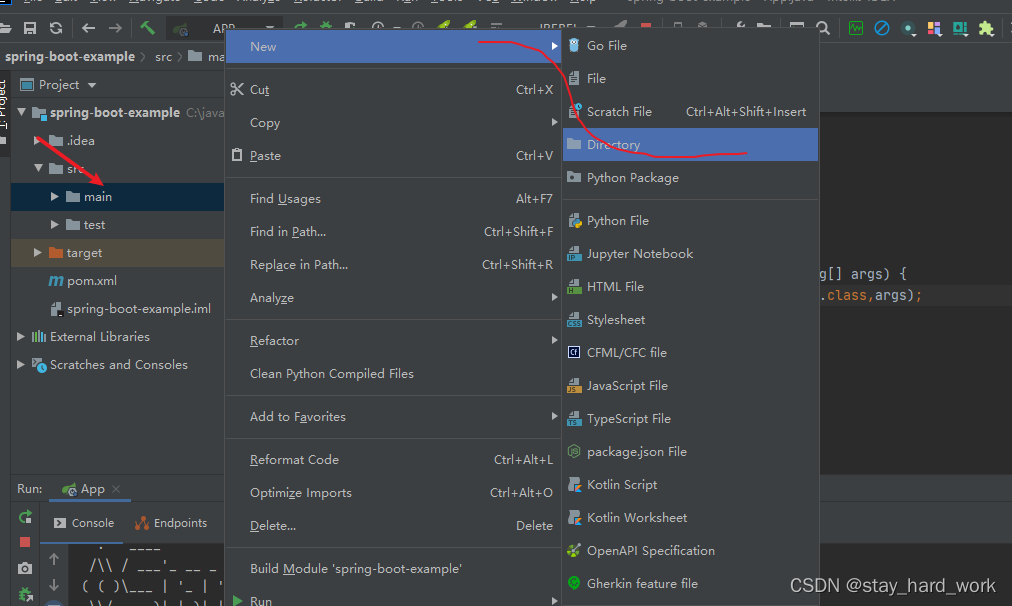This screenshot has width=1012, height=606.
Task: Click camera dump threads icon in Run panel
Action: point(25,569)
